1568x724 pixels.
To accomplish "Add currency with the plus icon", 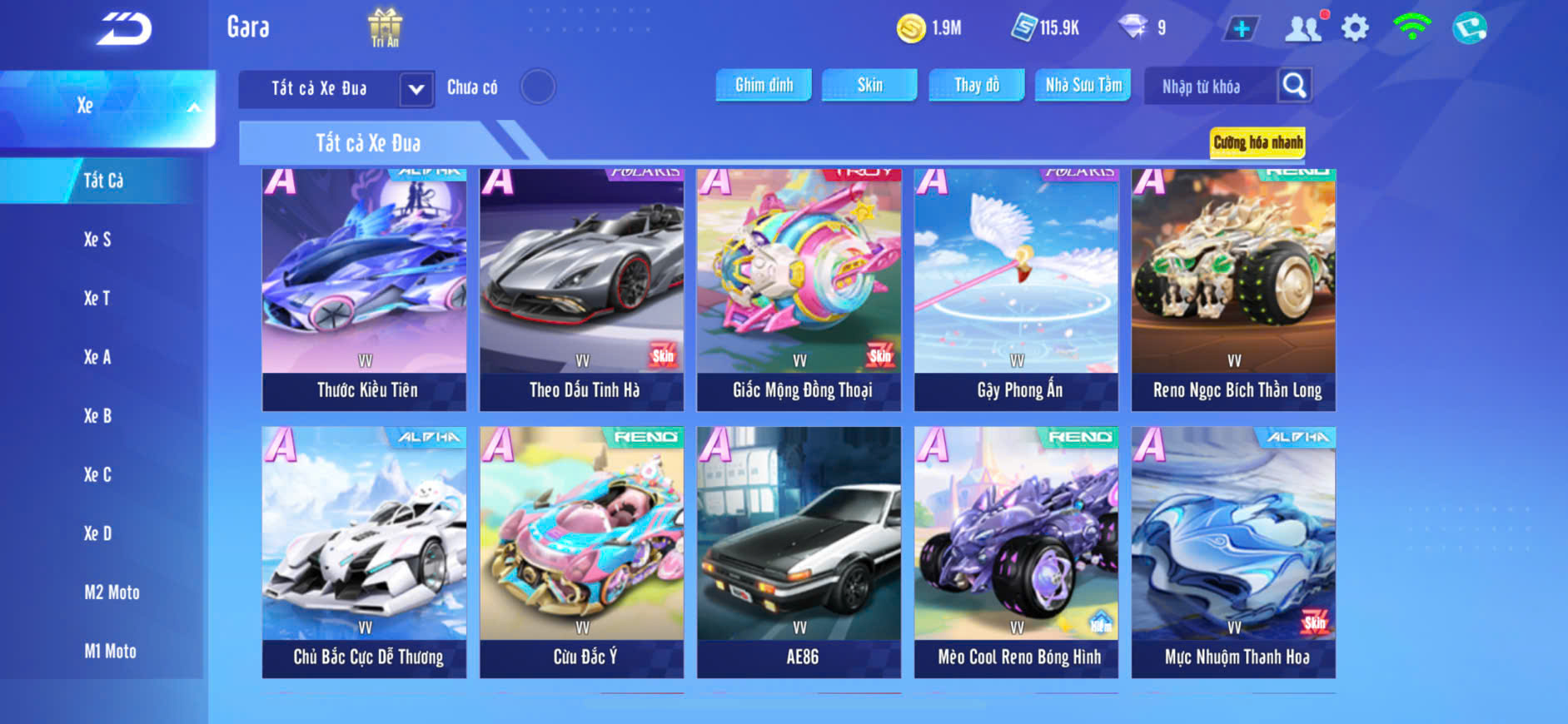I will (x=1241, y=28).
